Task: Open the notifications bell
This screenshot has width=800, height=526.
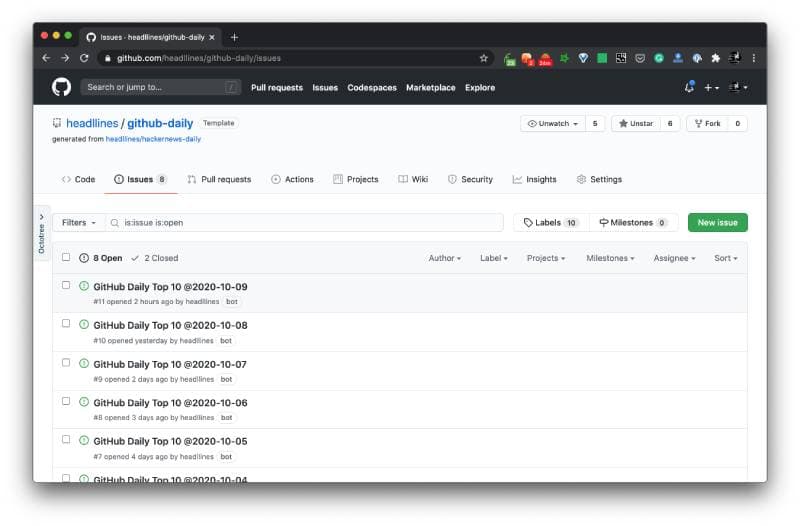Action: (x=689, y=87)
